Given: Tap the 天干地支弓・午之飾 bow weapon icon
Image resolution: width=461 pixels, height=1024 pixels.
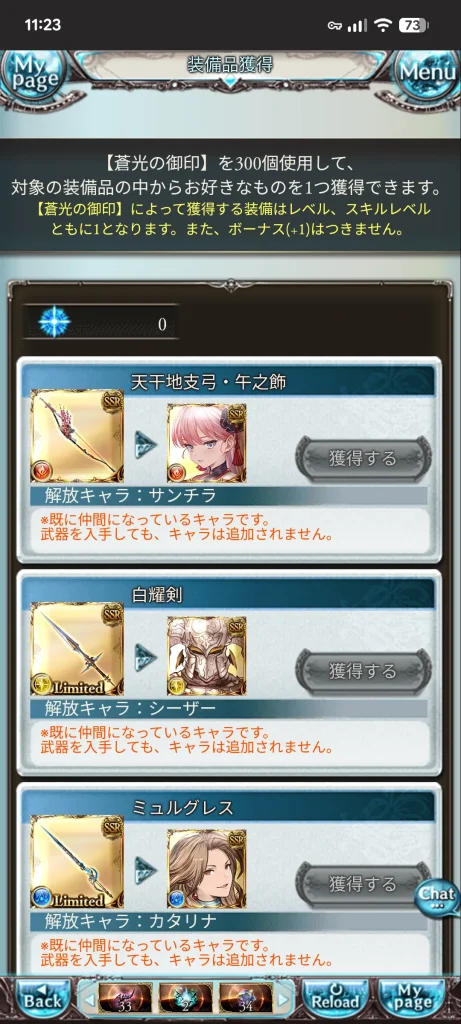Looking at the screenshot, I should pos(77,436).
